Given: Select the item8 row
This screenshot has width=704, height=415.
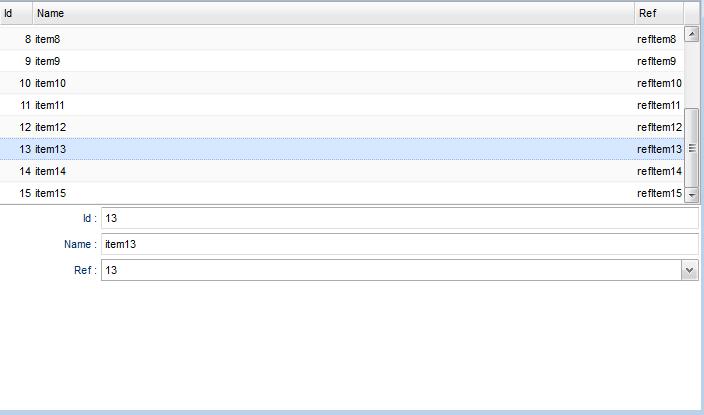Looking at the screenshot, I should tap(342, 39).
